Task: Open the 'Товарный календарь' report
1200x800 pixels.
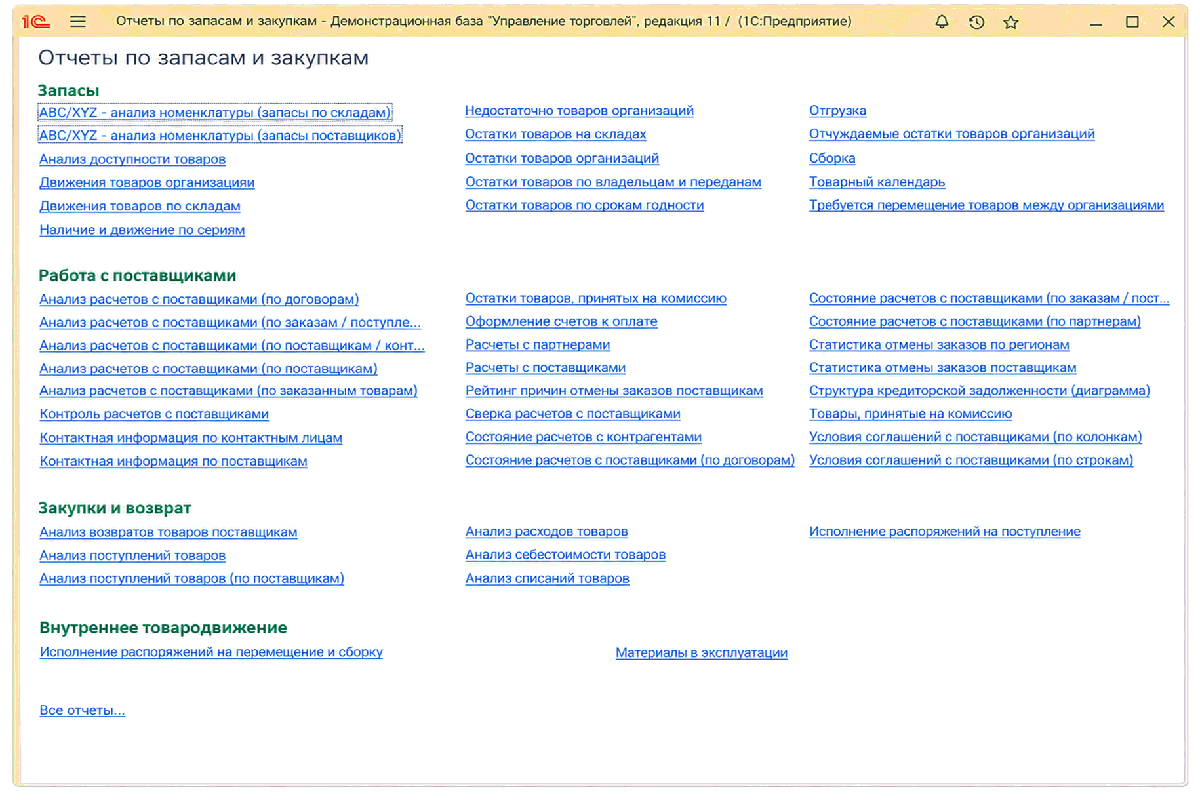Action: (x=877, y=182)
